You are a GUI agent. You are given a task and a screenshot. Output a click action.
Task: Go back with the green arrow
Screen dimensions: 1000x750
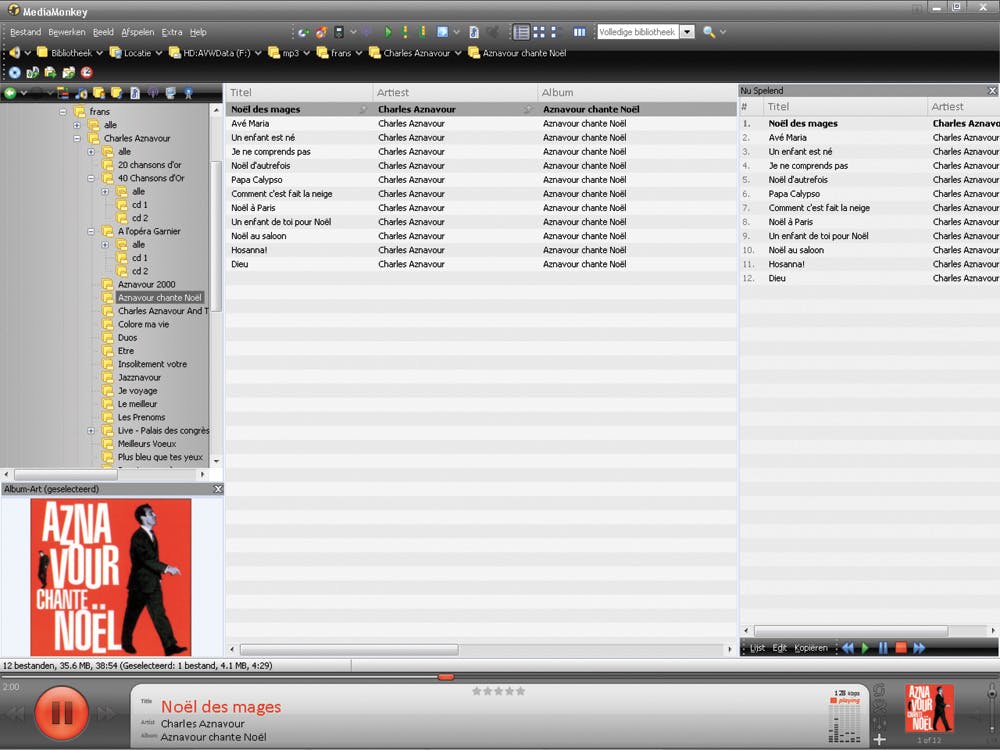click(x=10, y=93)
